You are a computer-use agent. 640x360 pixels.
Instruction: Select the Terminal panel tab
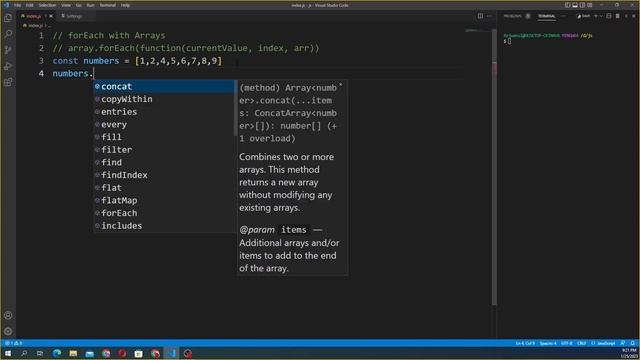pyautogui.click(x=547, y=16)
